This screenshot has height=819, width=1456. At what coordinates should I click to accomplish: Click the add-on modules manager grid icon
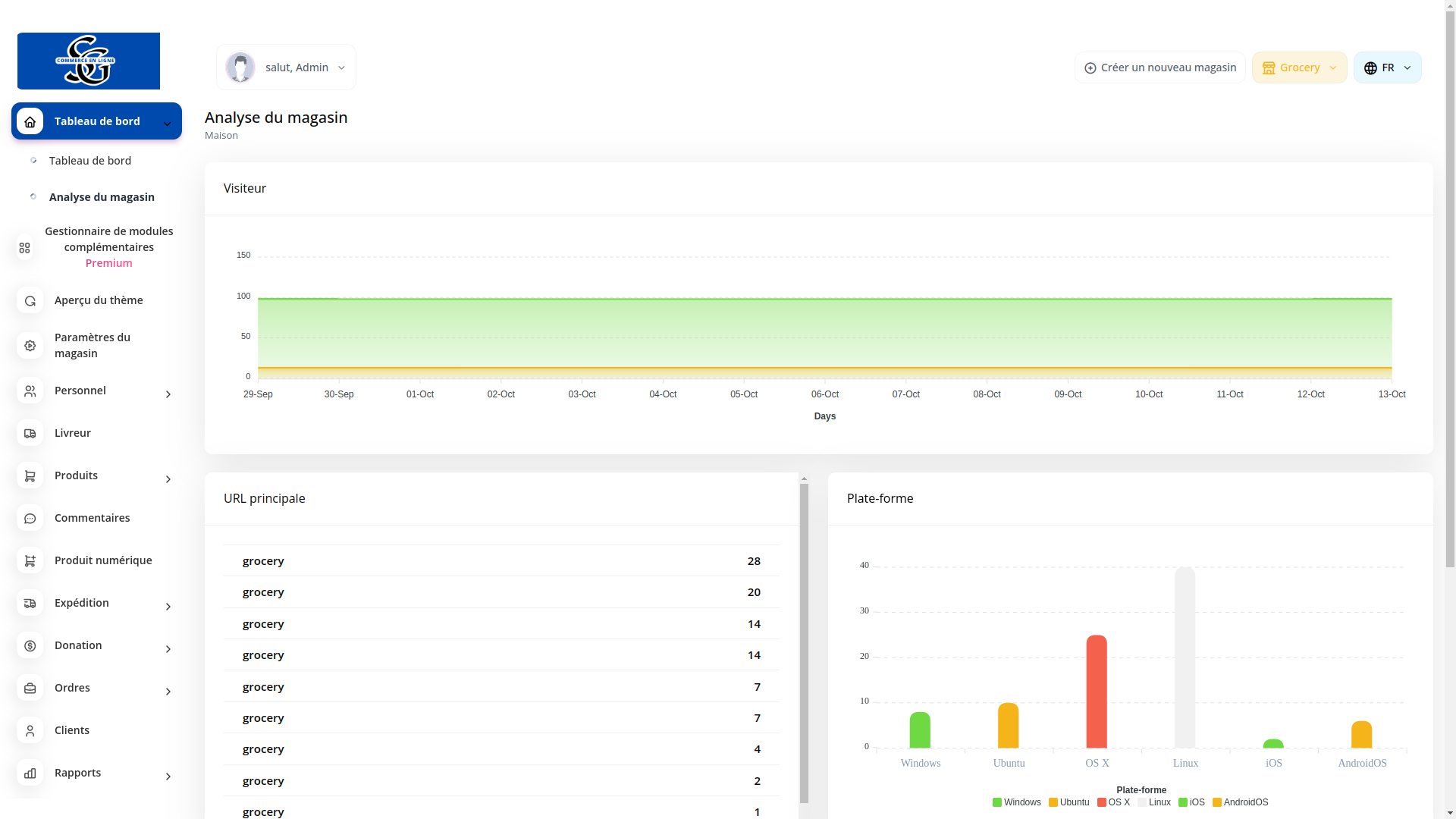[x=24, y=247]
